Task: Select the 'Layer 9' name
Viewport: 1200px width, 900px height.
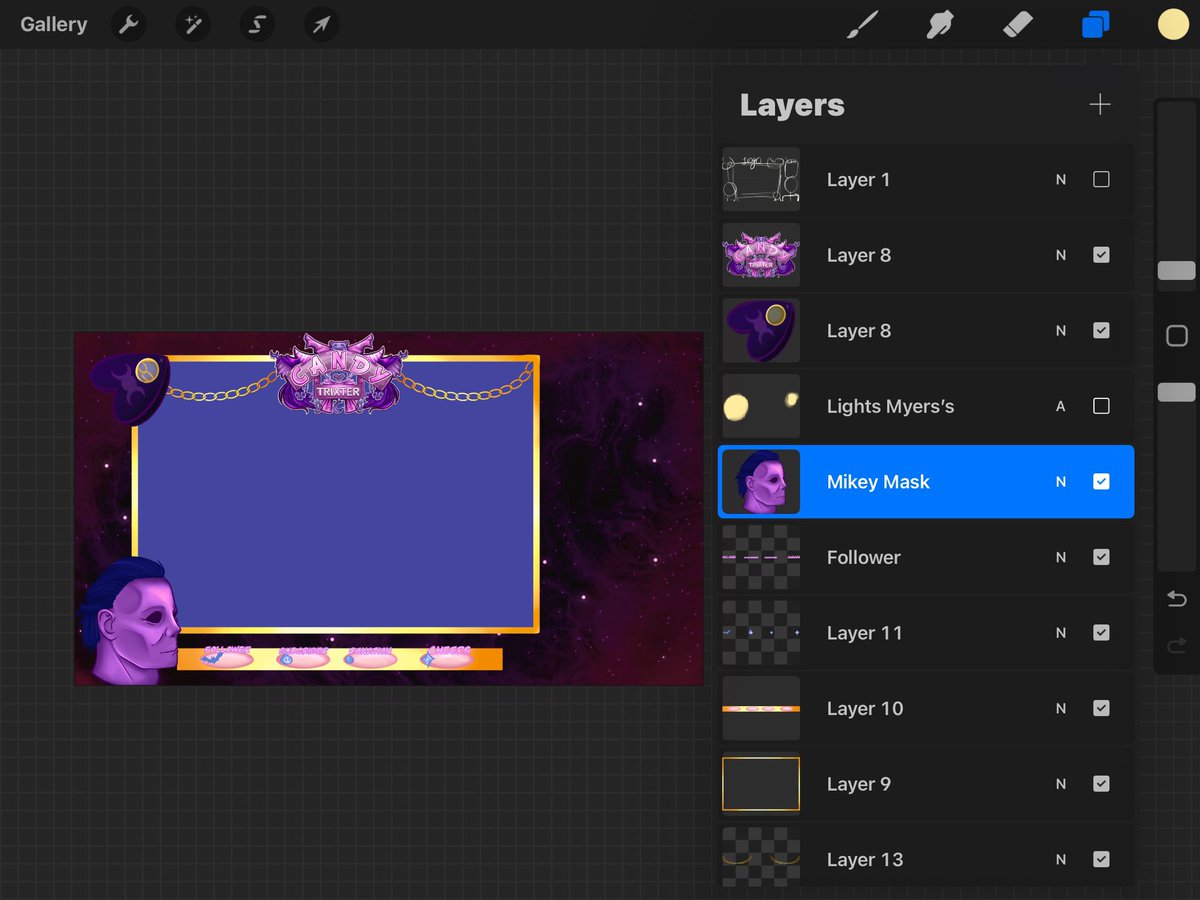Action: tap(858, 784)
